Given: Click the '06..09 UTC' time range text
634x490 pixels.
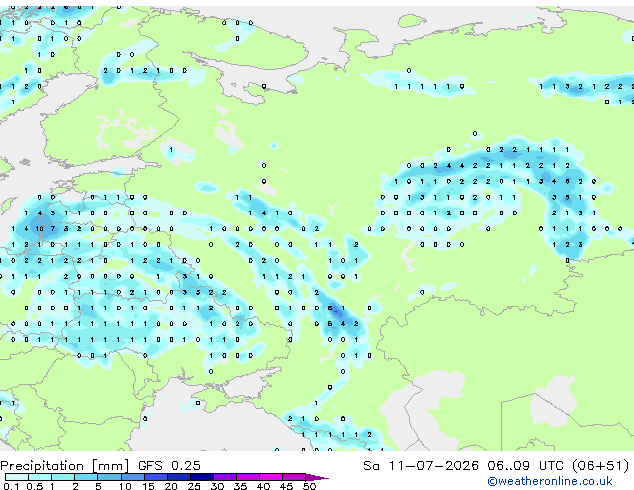Looking at the screenshot, I should 525,466.
